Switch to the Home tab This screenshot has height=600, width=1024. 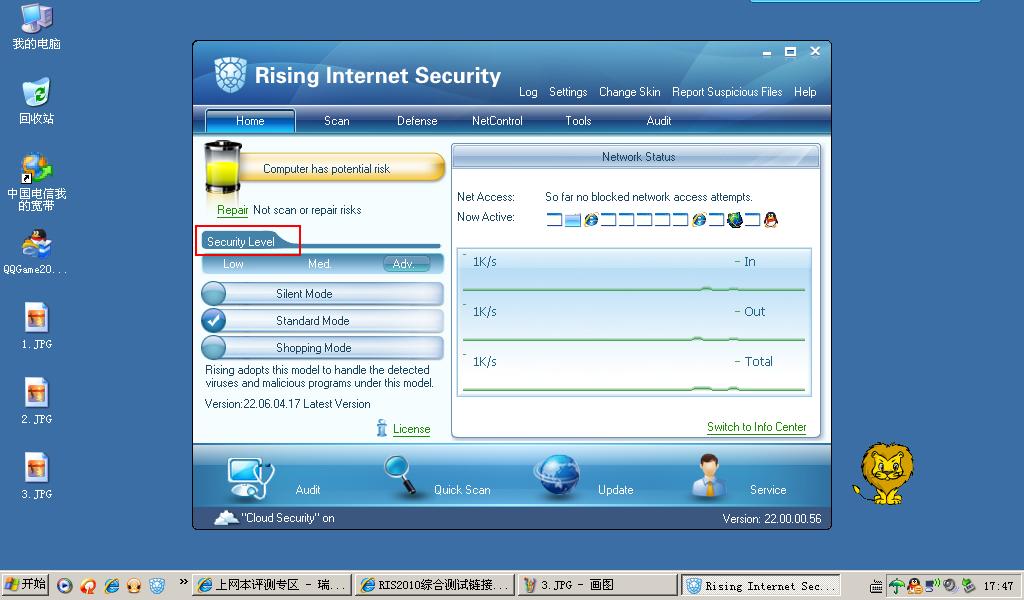(x=250, y=121)
